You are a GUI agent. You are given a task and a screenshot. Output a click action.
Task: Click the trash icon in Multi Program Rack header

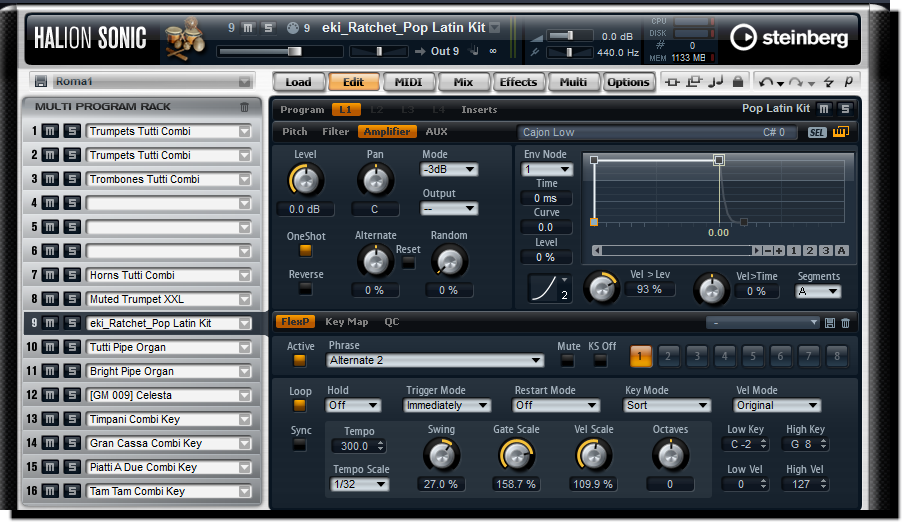click(x=244, y=107)
